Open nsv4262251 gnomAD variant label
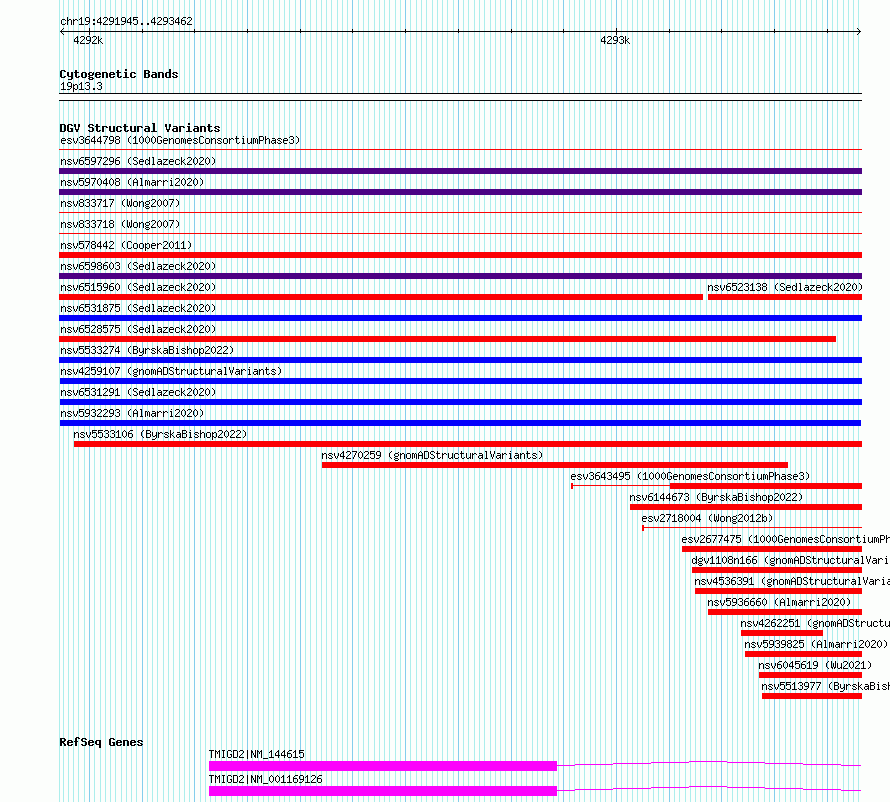 [815, 623]
